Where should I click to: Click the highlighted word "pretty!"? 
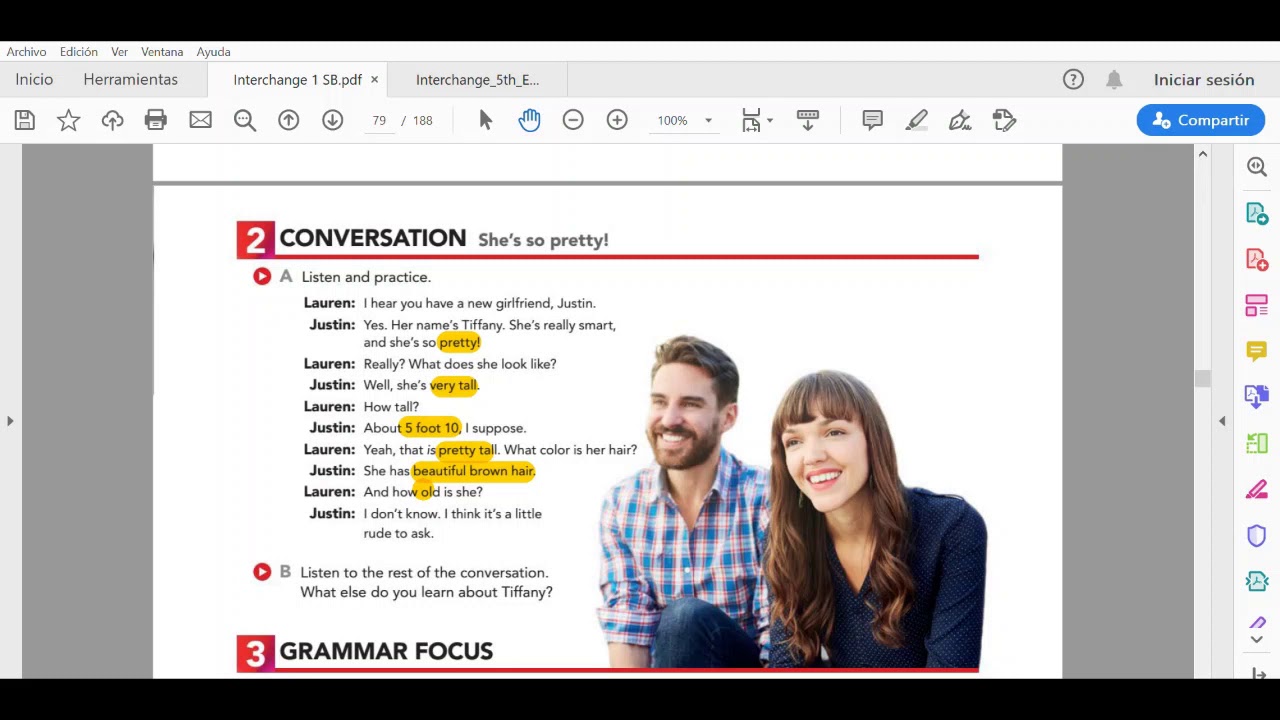click(x=459, y=342)
